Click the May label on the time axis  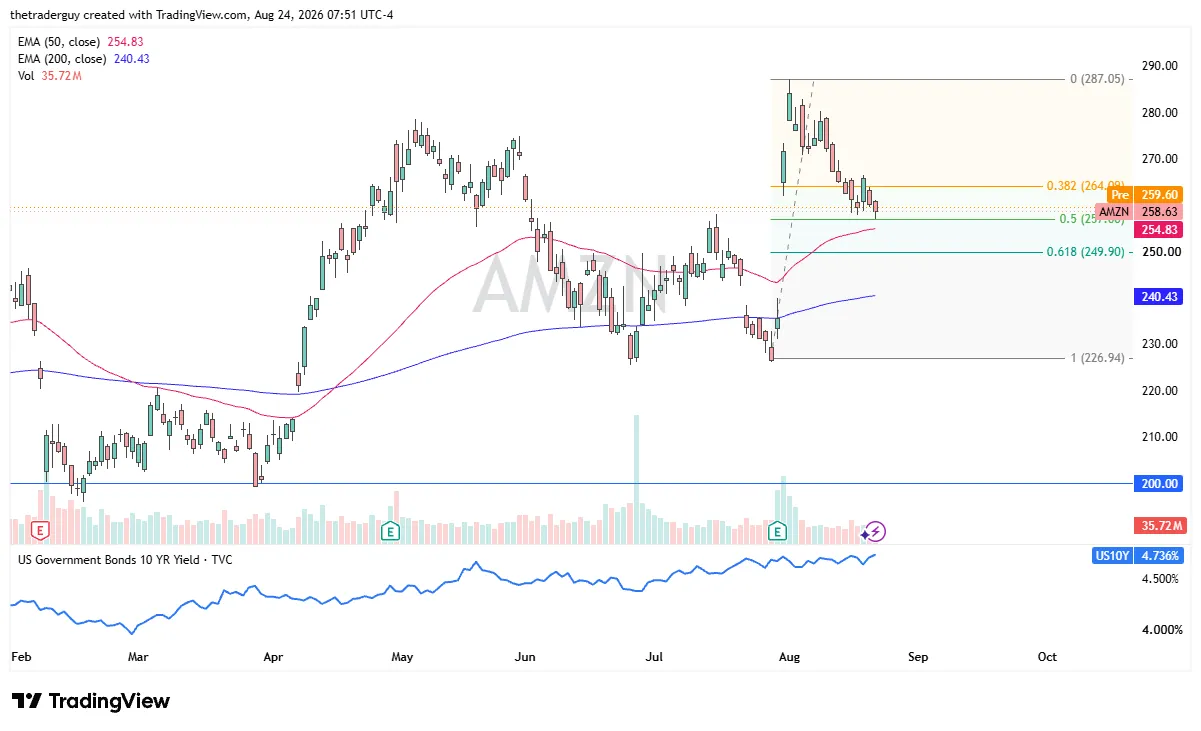click(x=402, y=657)
